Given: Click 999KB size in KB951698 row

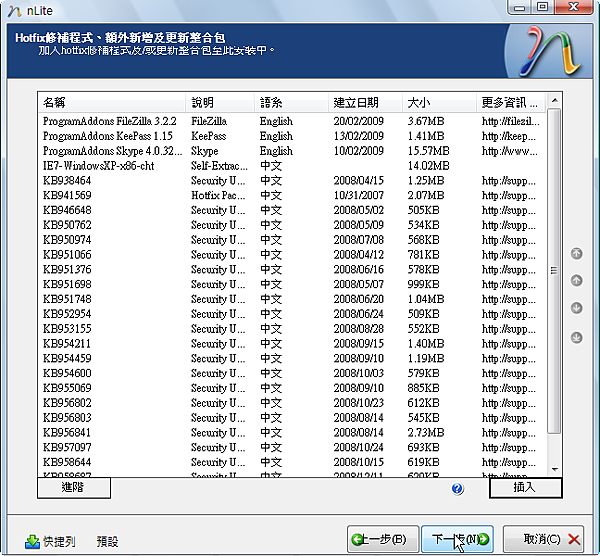Looking at the screenshot, I should (x=423, y=284).
